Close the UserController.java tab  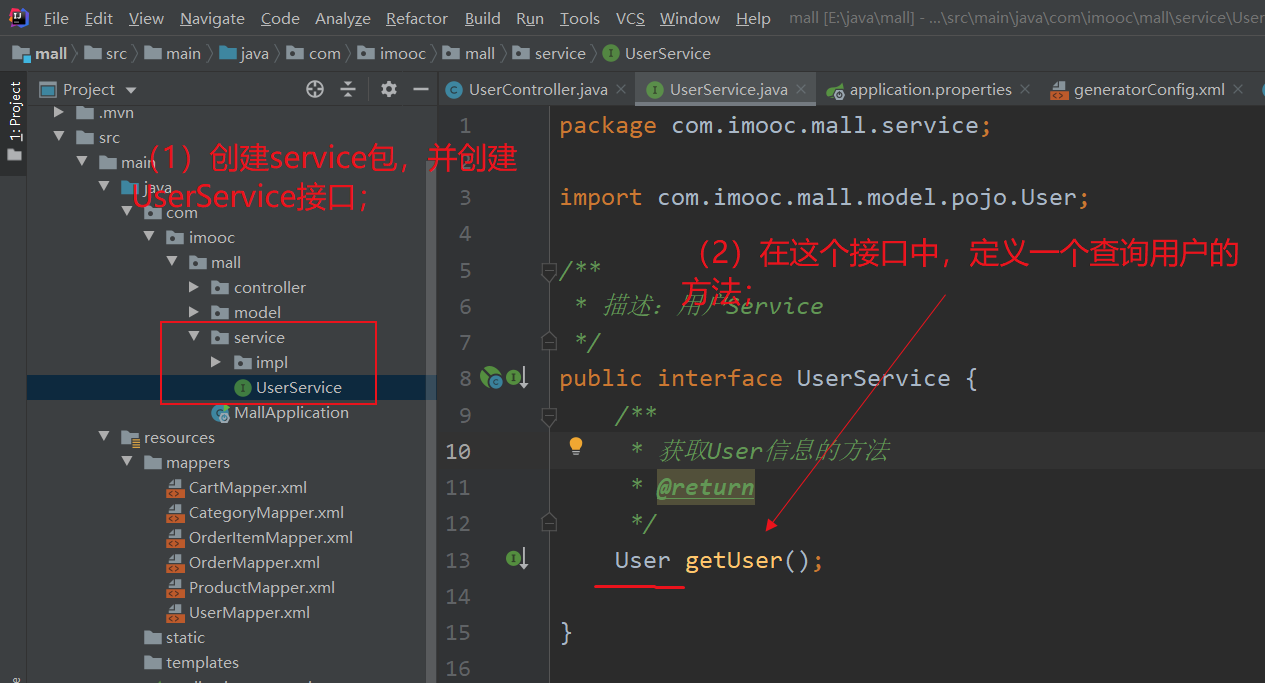[x=621, y=89]
